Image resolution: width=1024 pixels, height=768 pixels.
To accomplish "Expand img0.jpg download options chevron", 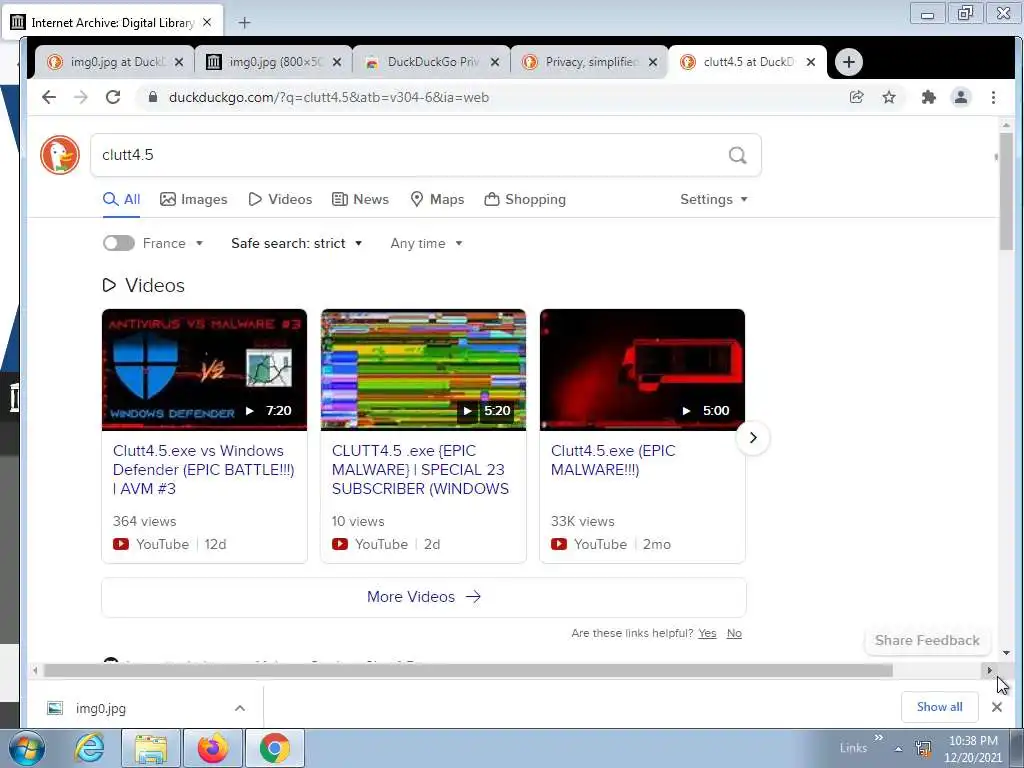I will tap(240, 708).
